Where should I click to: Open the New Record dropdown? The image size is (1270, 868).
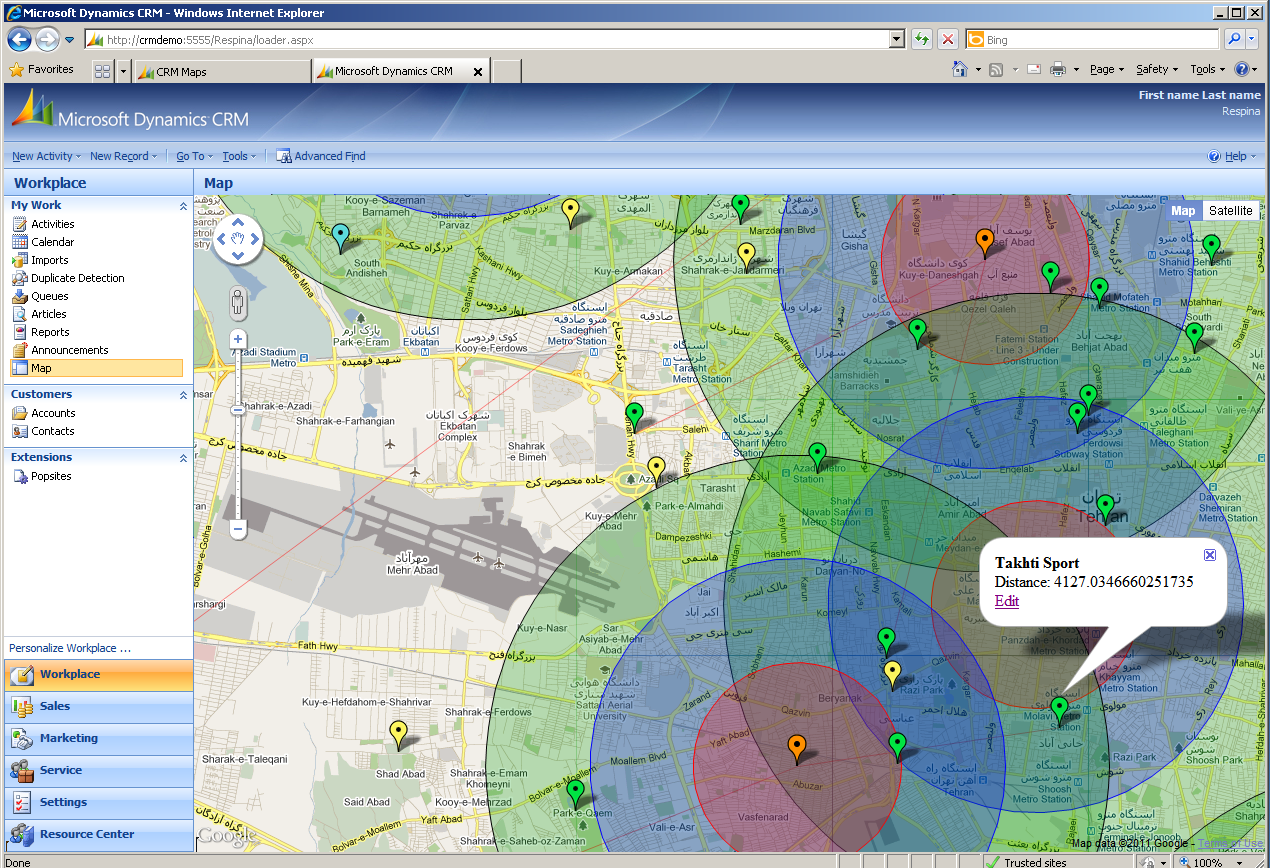click(123, 156)
